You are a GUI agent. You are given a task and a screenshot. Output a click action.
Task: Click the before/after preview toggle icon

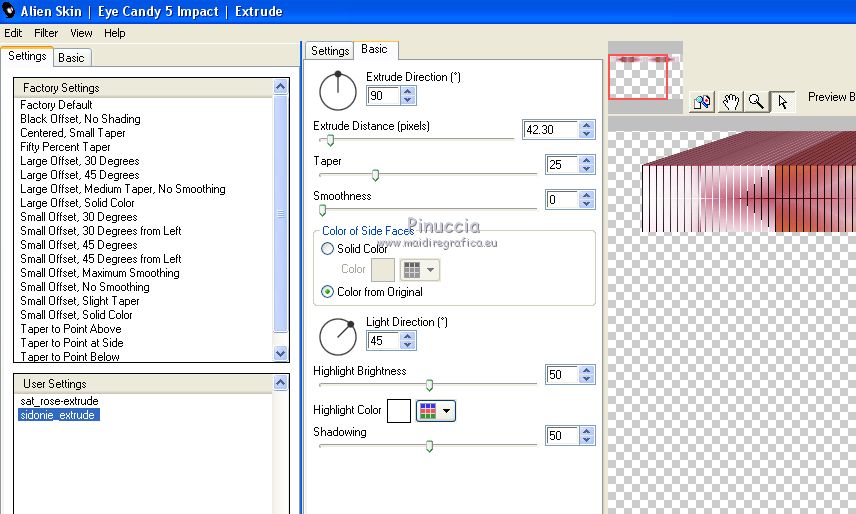(702, 101)
